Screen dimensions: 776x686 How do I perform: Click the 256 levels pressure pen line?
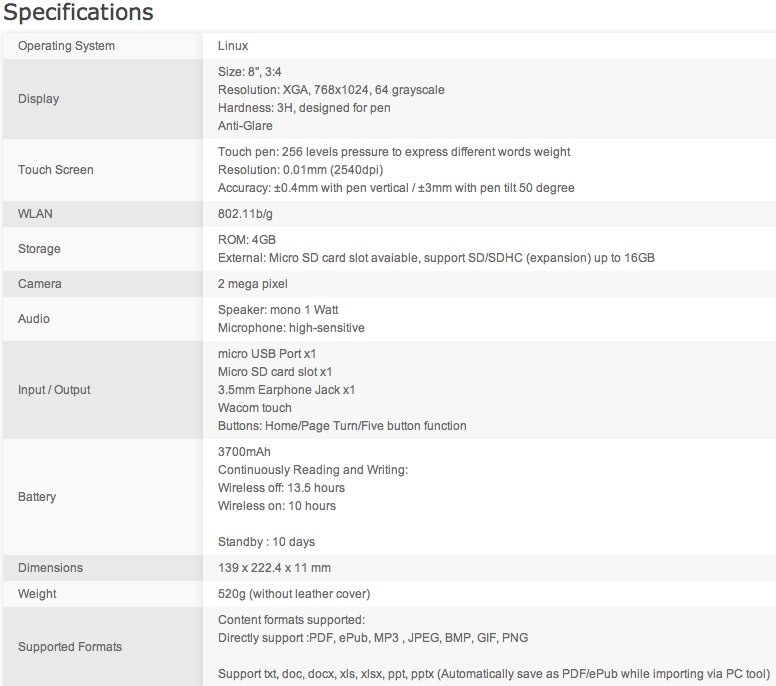pos(394,152)
